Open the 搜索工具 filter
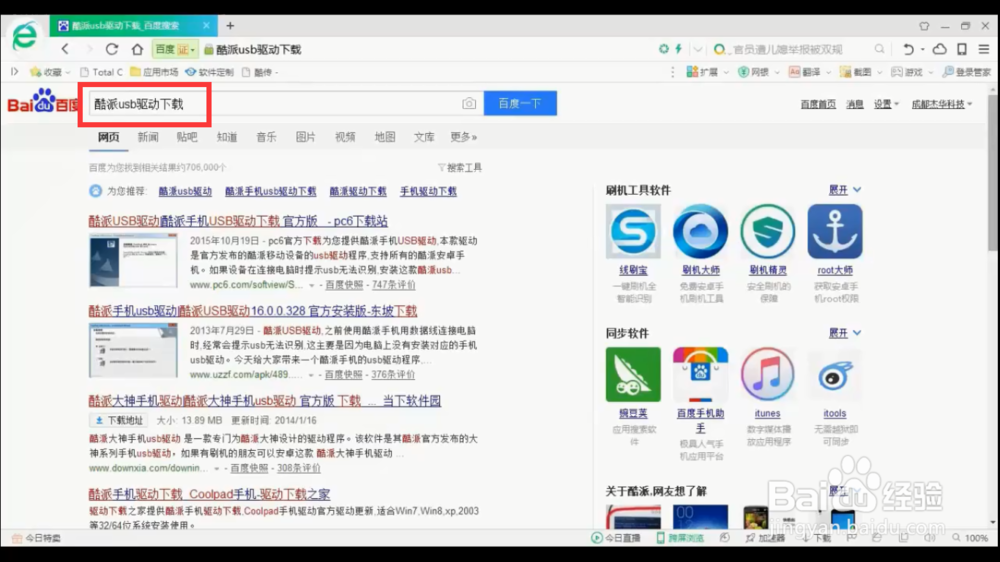This screenshot has width=1000, height=562. [x=460, y=168]
